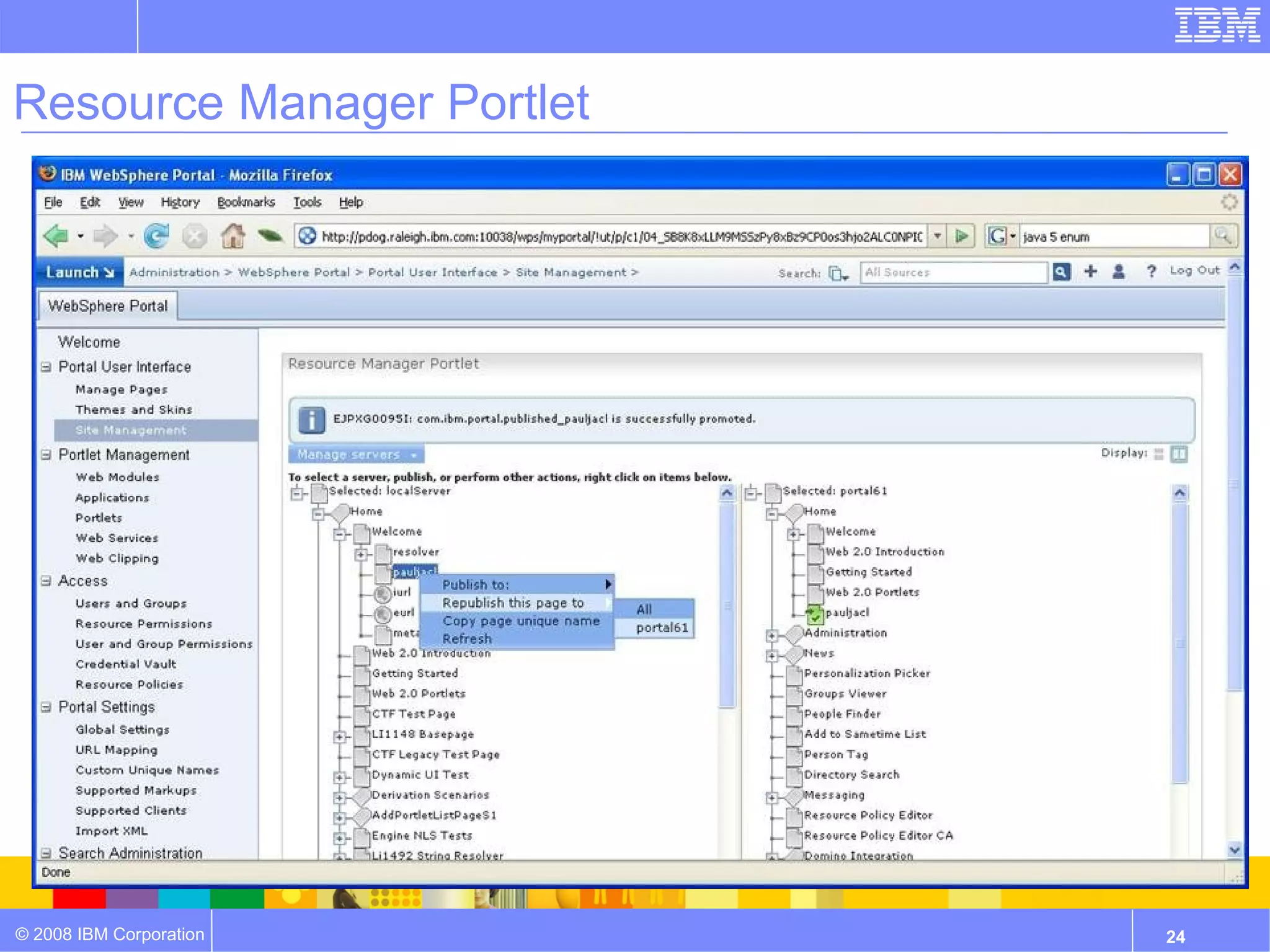
Task: Switch to the WebSphere Portal tab
Action: point(108,306)
